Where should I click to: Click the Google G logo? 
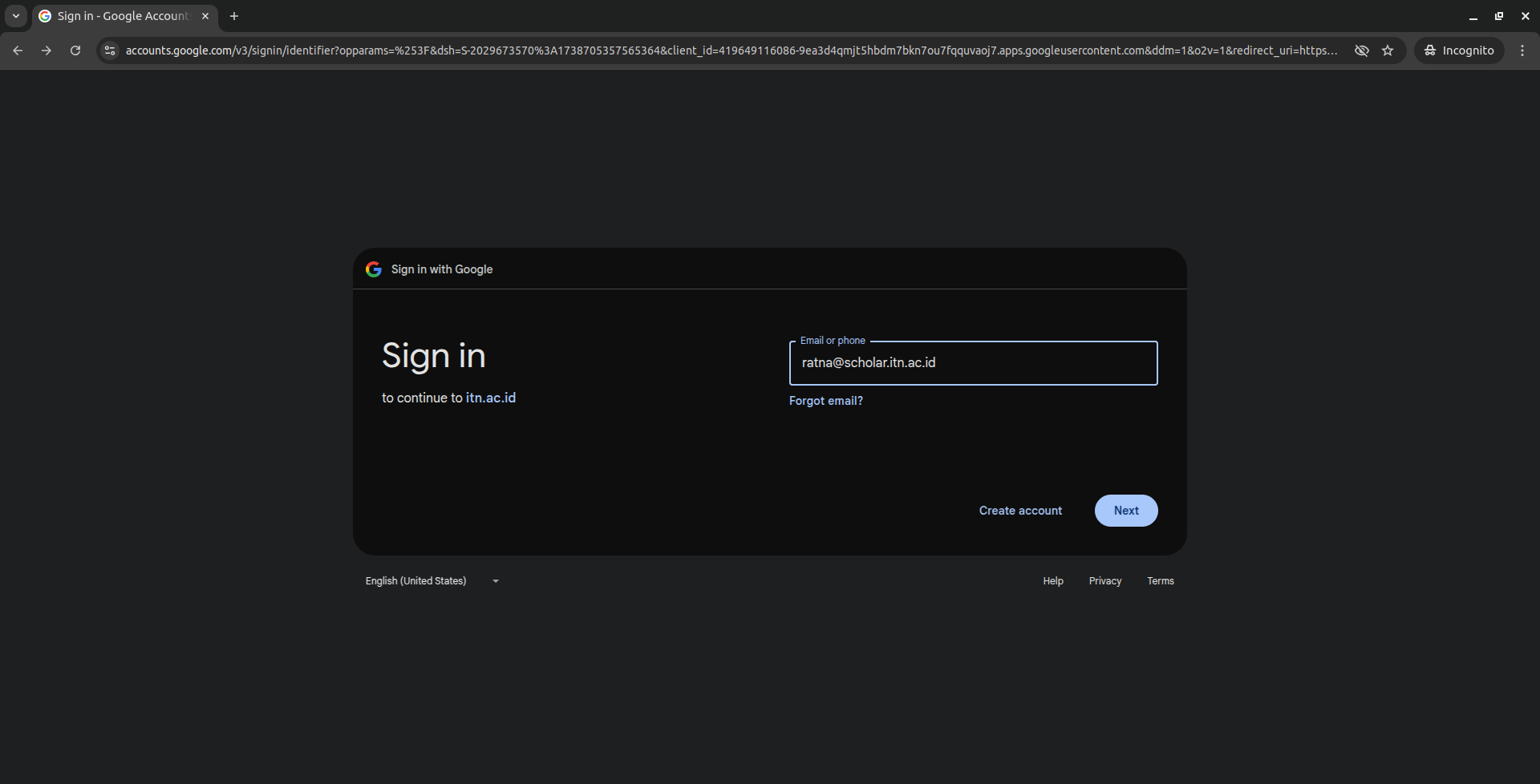(374, 269)
